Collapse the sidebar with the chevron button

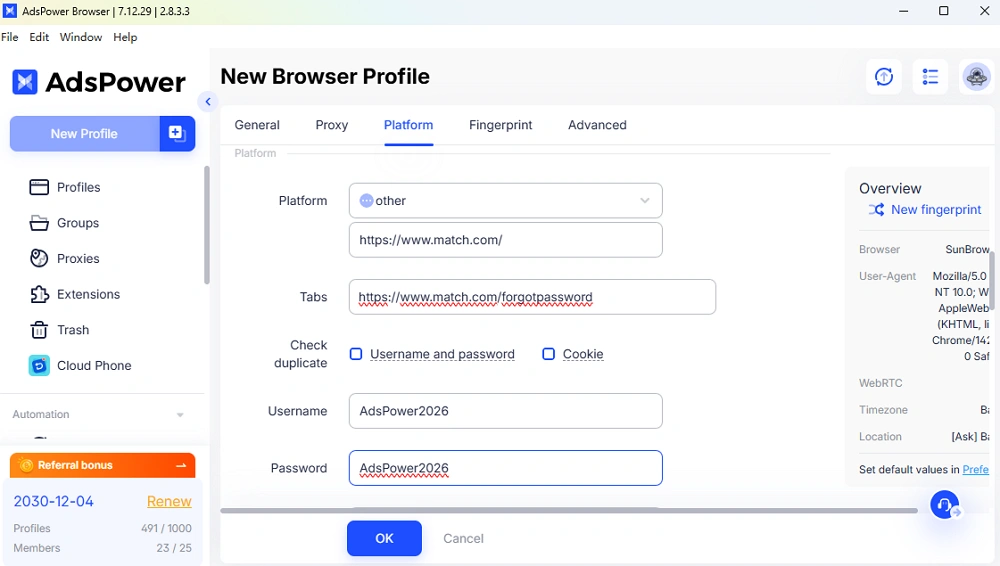pos(208,101)
